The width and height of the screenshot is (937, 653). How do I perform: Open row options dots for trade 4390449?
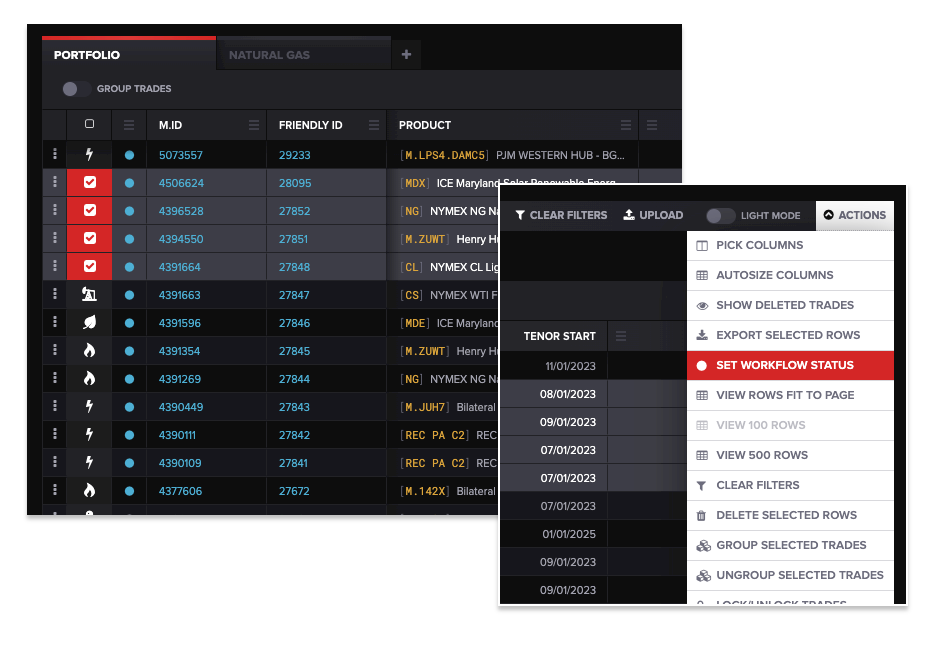(55, 407)
